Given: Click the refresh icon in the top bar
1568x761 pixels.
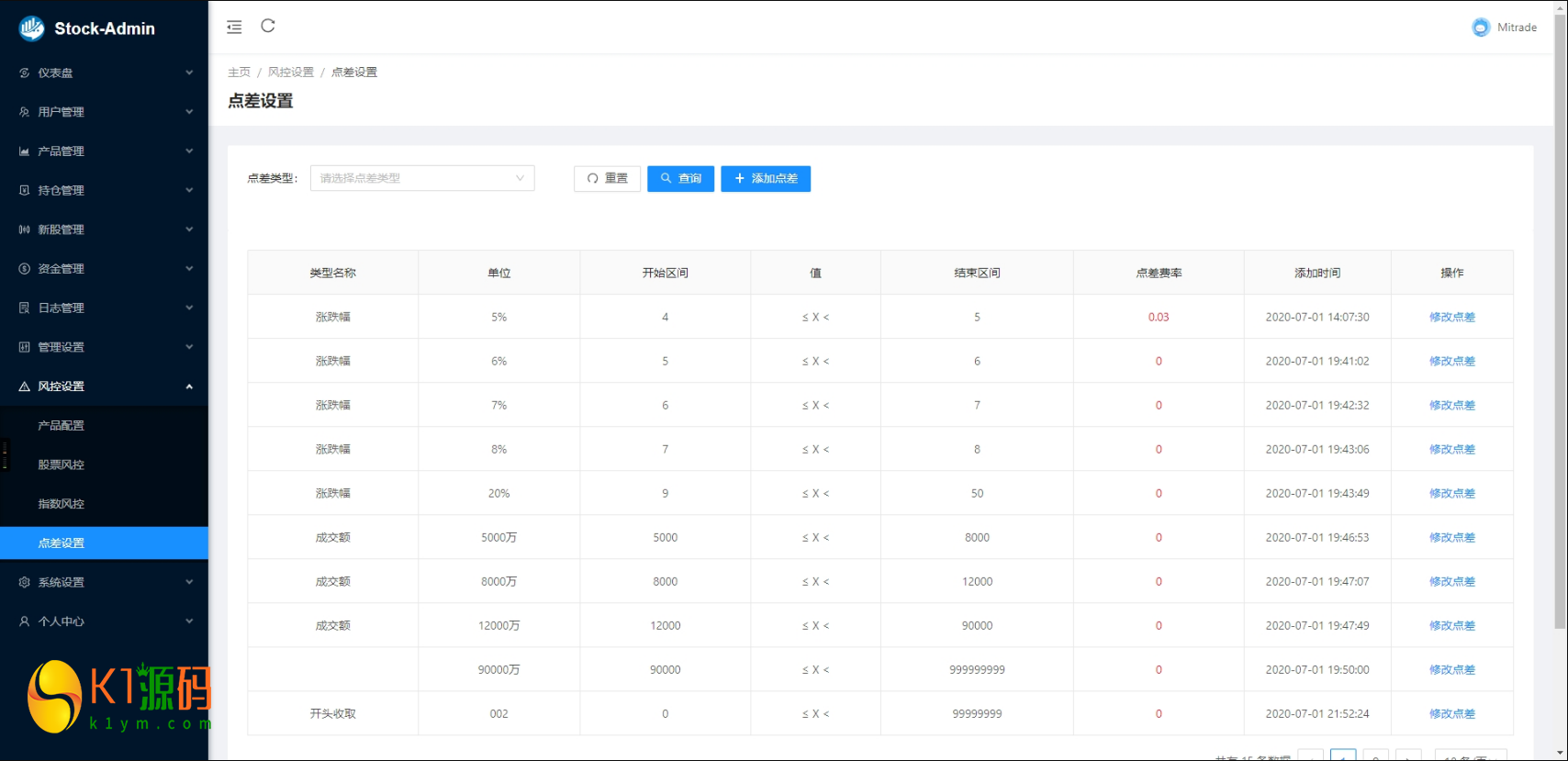Looking at the screenshot, I should [x=268, y=26].
